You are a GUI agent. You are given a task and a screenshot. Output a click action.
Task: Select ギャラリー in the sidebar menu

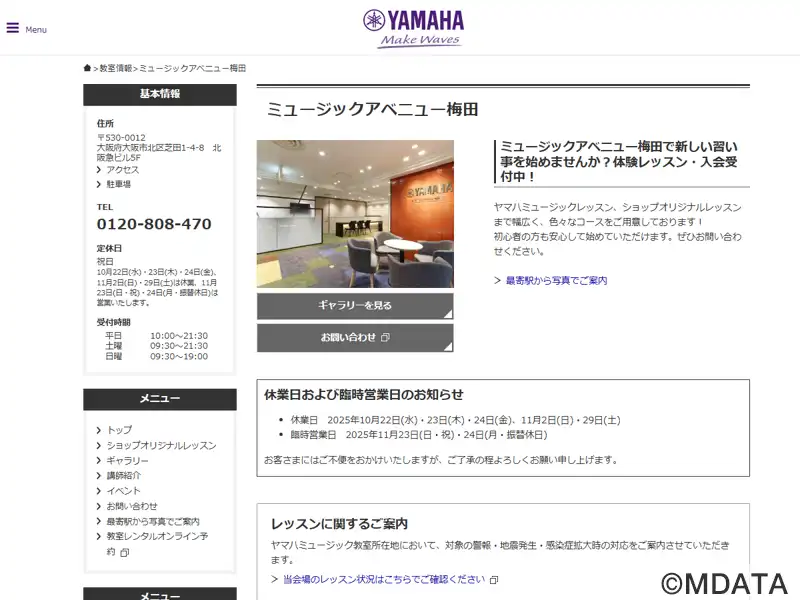(x=128, y=461)
